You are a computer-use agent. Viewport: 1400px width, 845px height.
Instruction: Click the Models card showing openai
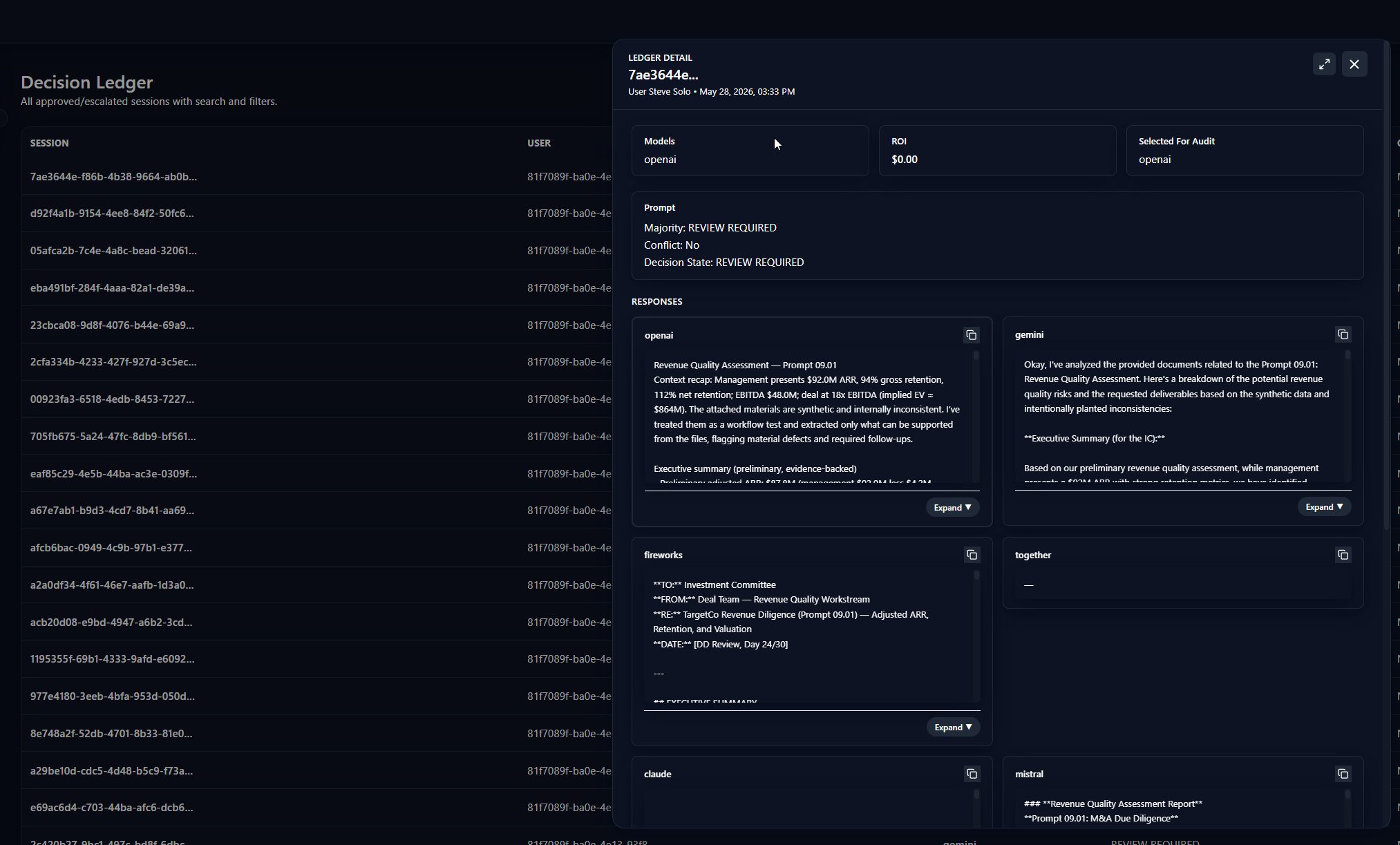click(750, 151)
